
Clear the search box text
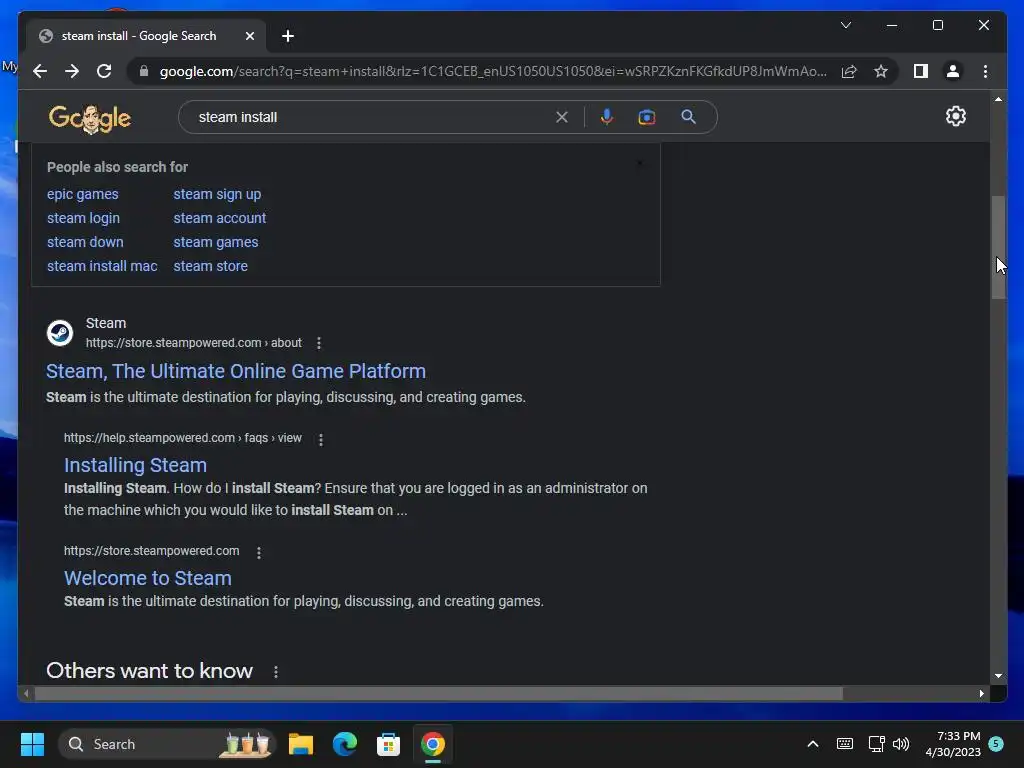[562, 117]
